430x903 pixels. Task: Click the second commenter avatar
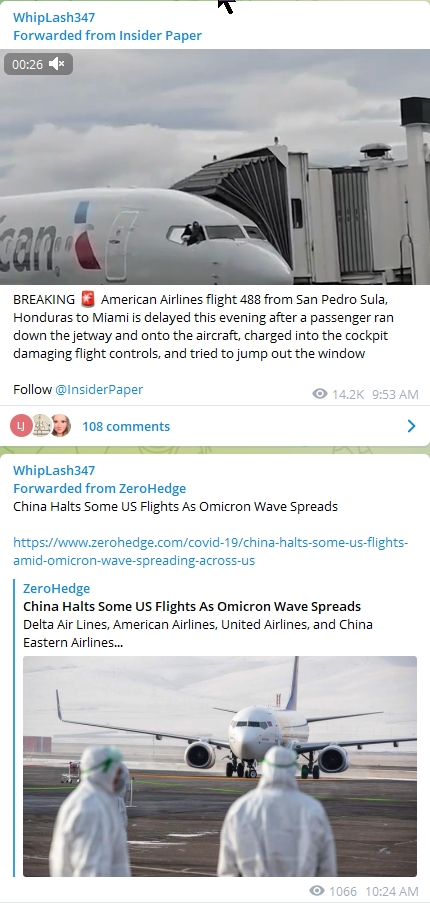pos(41,426)
